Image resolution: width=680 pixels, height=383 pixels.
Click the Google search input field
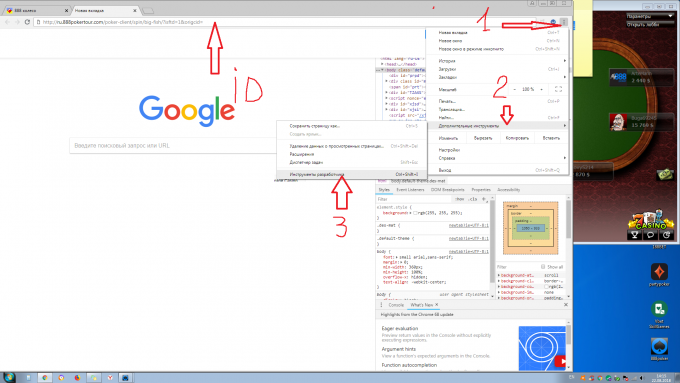pyautogui.click(x=173, y=146)
